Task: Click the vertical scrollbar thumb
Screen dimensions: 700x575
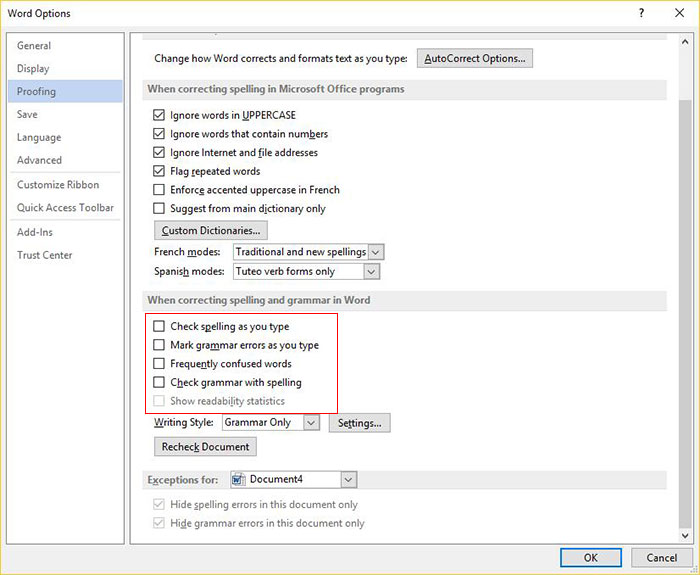Action: (x=685, y=314)
